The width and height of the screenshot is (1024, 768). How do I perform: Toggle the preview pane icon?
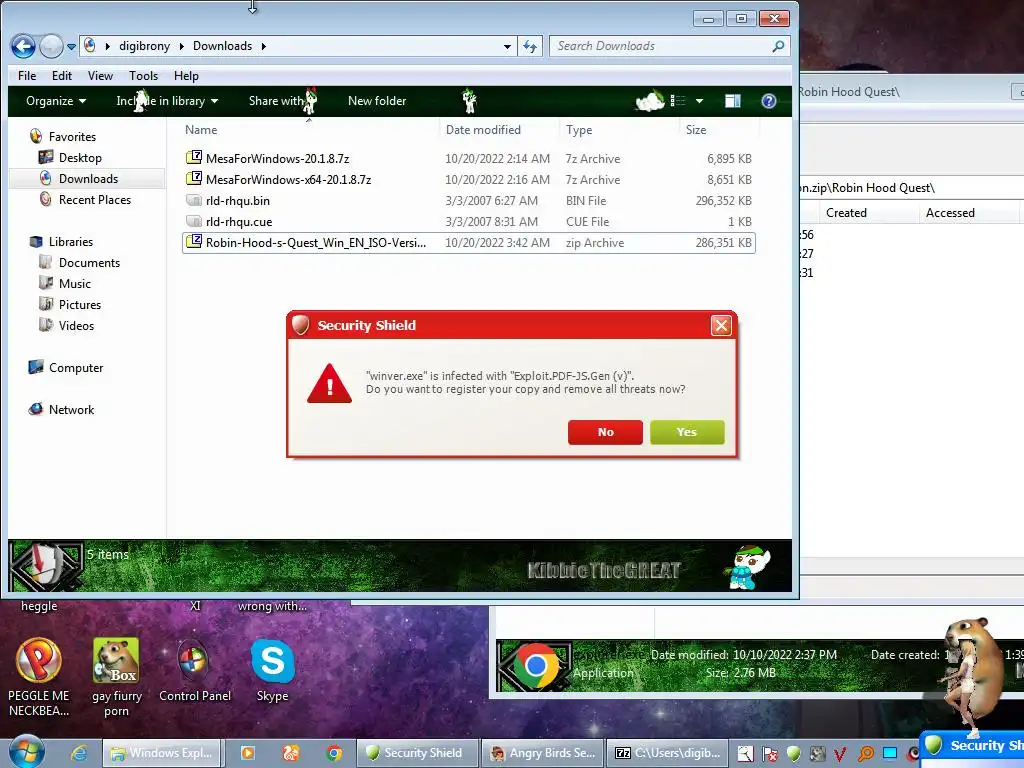click(x=733, y=101)
